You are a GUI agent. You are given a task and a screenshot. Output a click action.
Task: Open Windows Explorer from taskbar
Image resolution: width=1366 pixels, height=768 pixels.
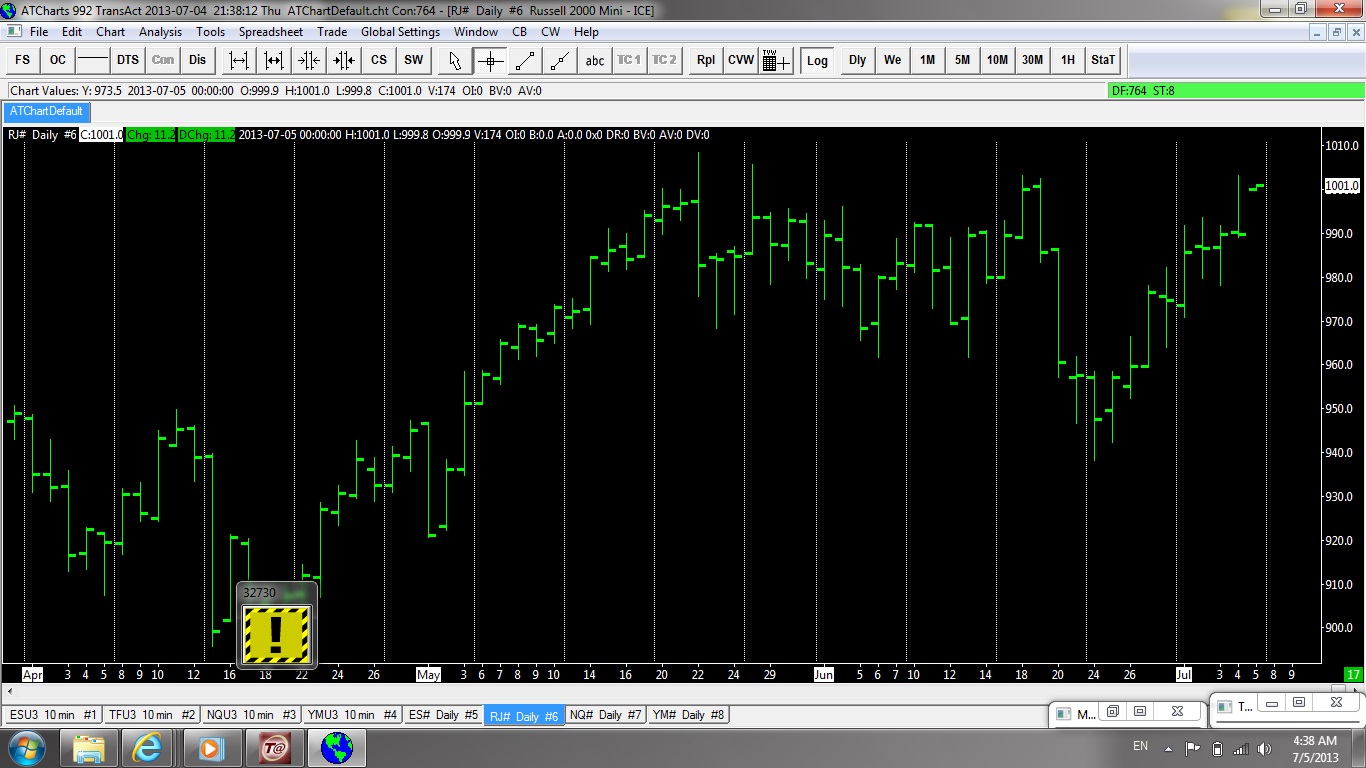tap(89, 747)
